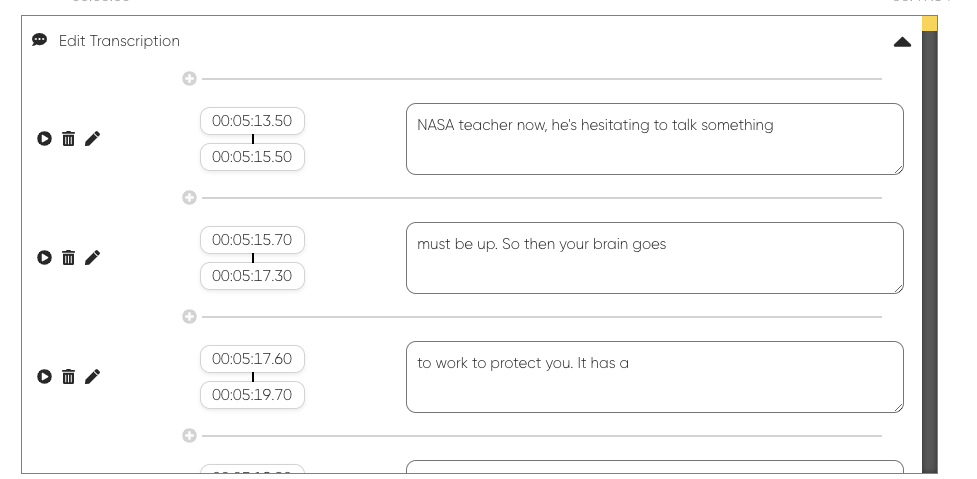Add segment between 00:05:15.50 and 00:05:15.70
Screen dimensions: 977x479
coord(189,198)
